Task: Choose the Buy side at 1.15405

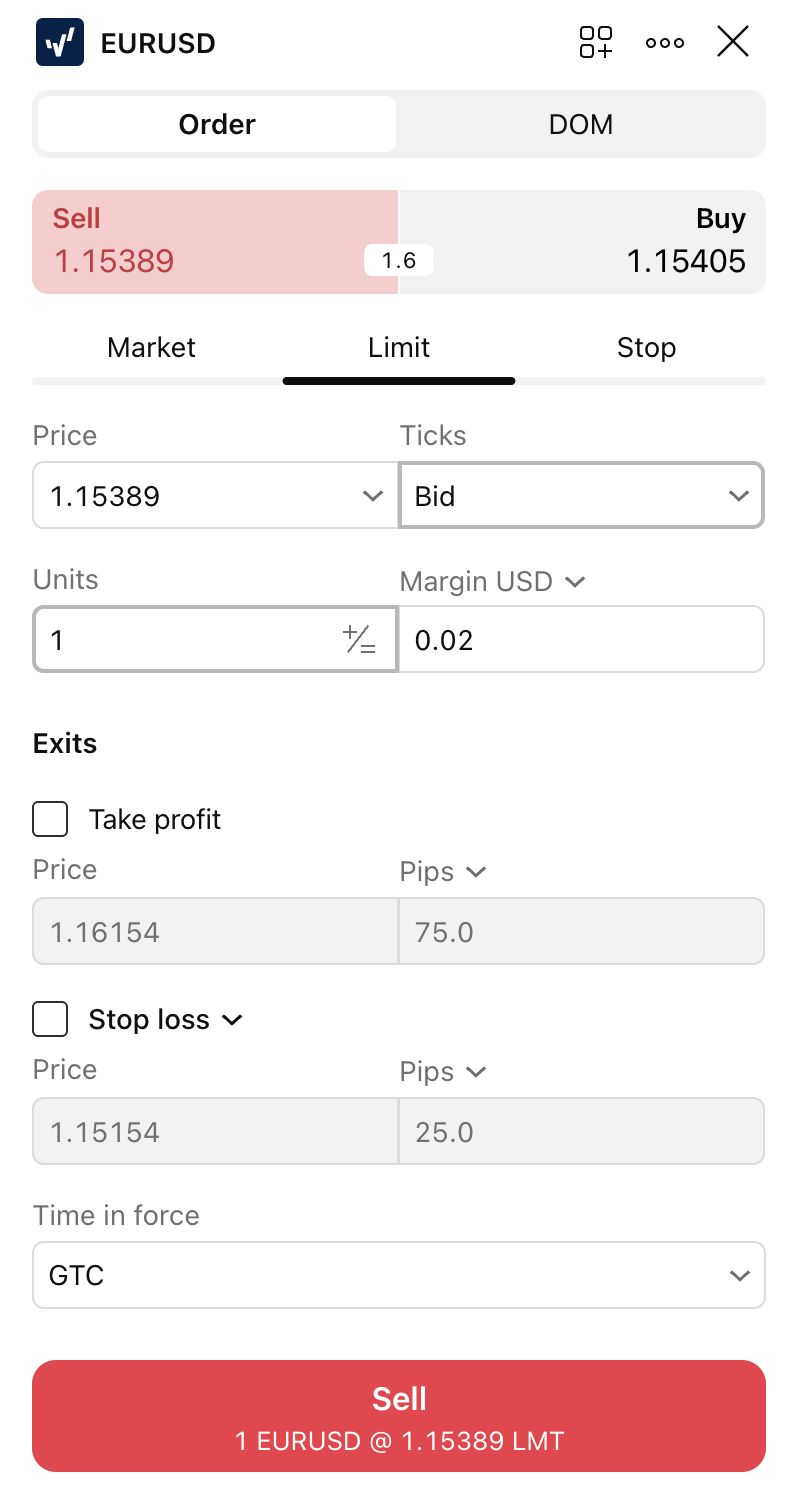Action: (x=582, y=242)
